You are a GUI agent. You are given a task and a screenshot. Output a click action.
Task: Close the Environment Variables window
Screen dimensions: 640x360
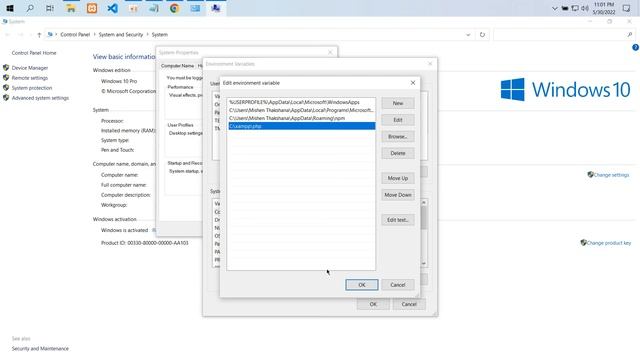(x=430, y=64)
